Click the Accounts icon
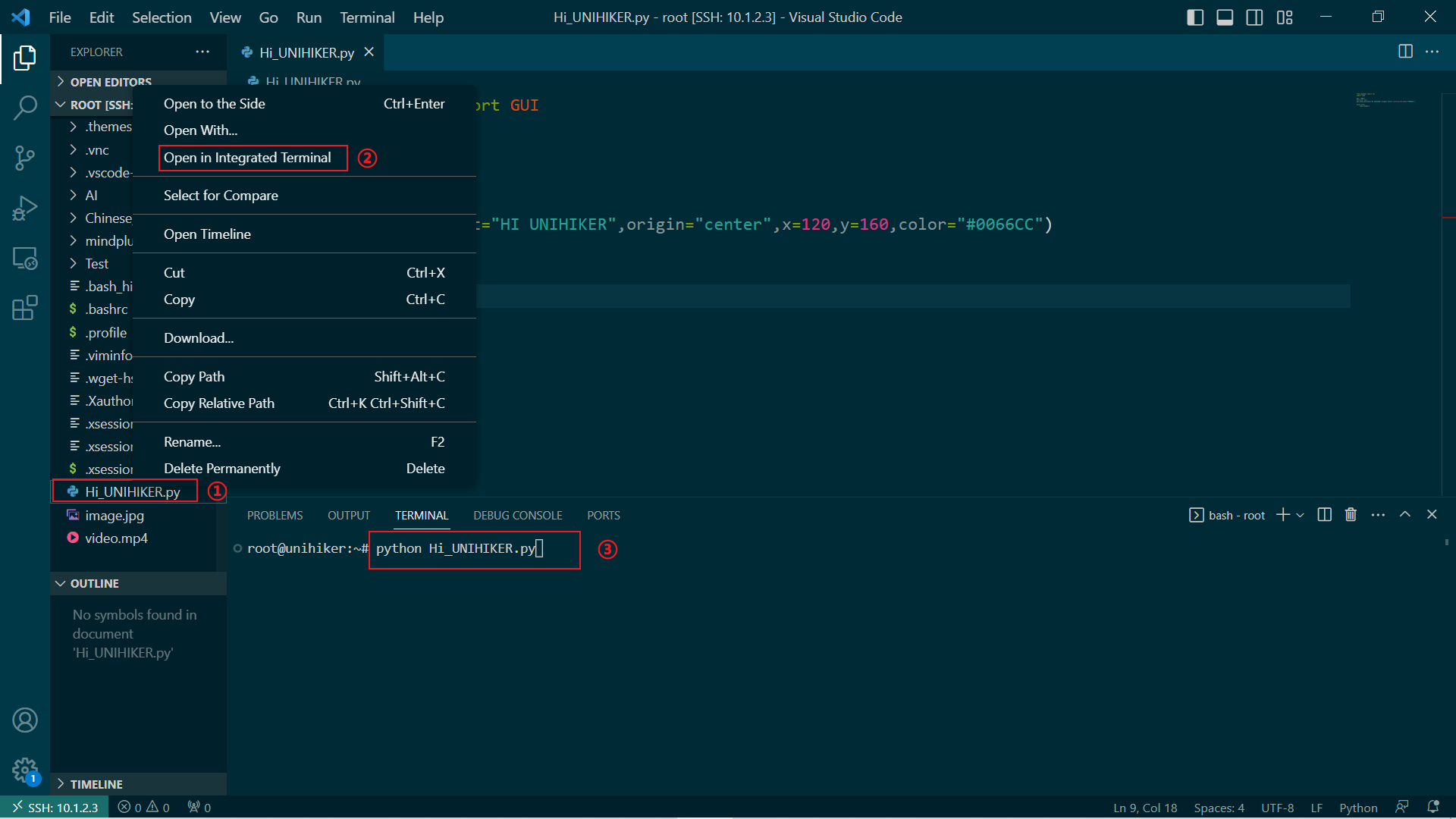Screen dimensions: 1456x819 point(25,720)
